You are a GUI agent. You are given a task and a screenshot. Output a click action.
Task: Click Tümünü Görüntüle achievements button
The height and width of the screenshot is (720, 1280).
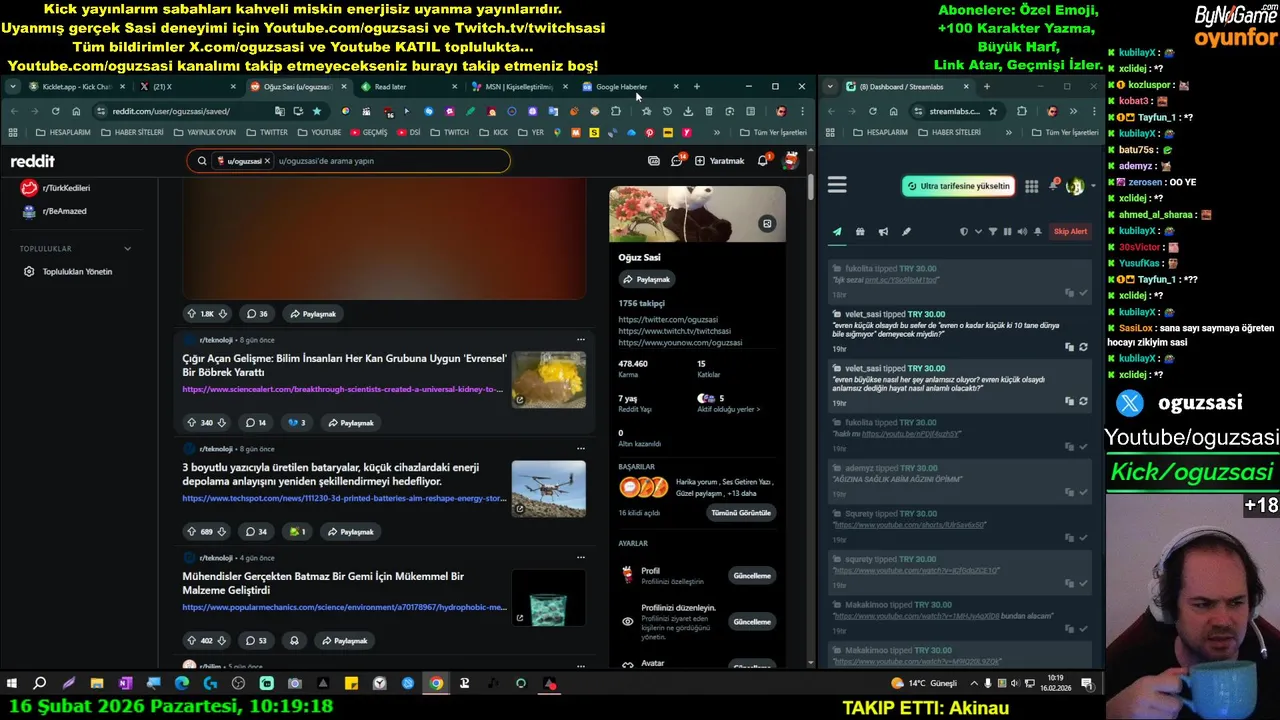tap(741, 512)
